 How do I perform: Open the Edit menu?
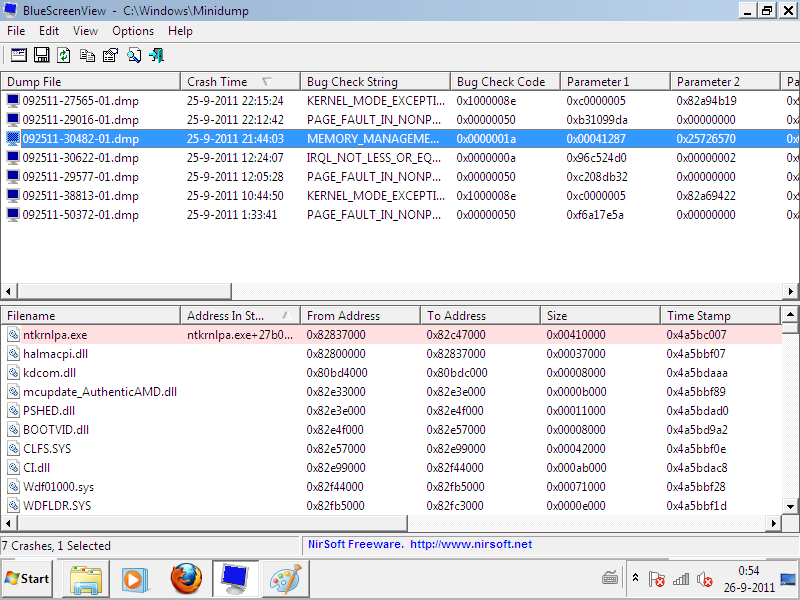pos(49,31)
